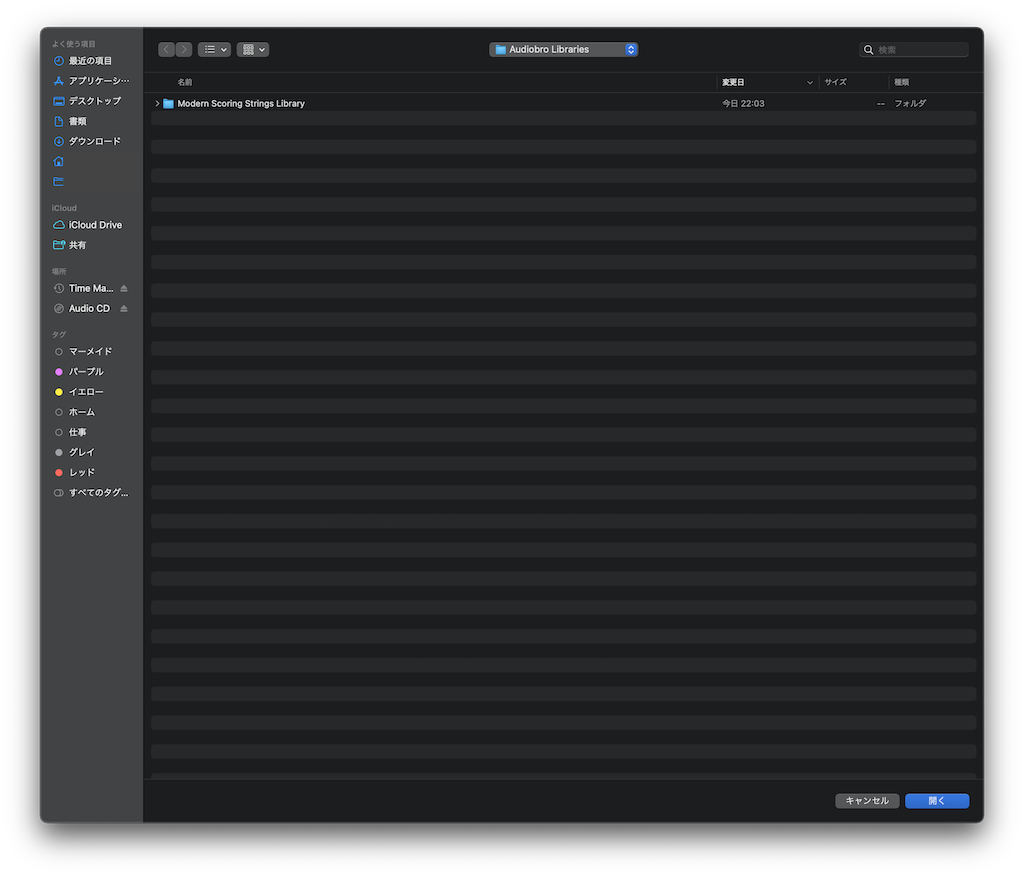Eject the Audio CD
The width and height of the screenshot is (1024, 876).
(124, 309)
